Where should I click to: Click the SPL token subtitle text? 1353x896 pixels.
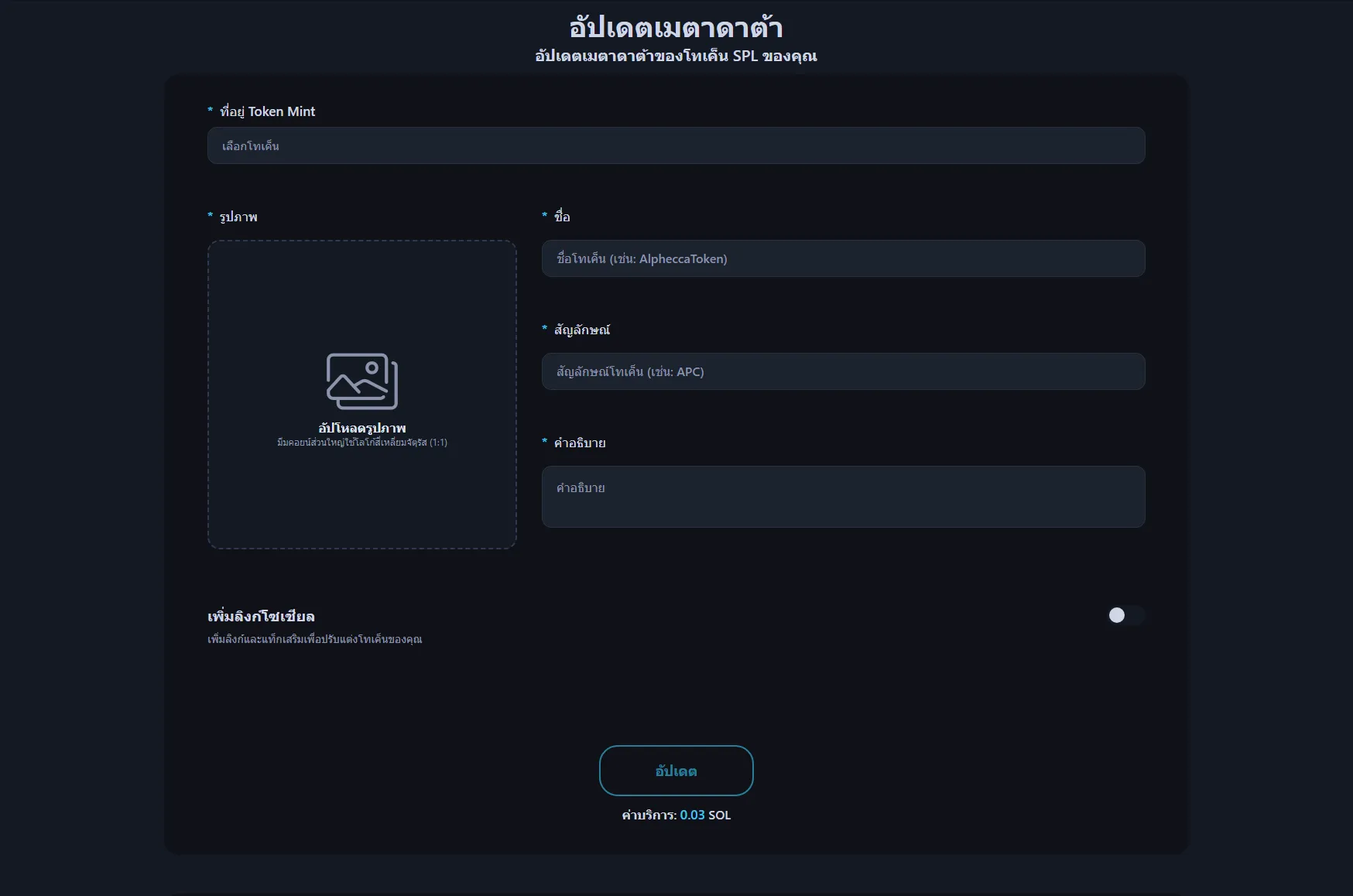point(676,56)
